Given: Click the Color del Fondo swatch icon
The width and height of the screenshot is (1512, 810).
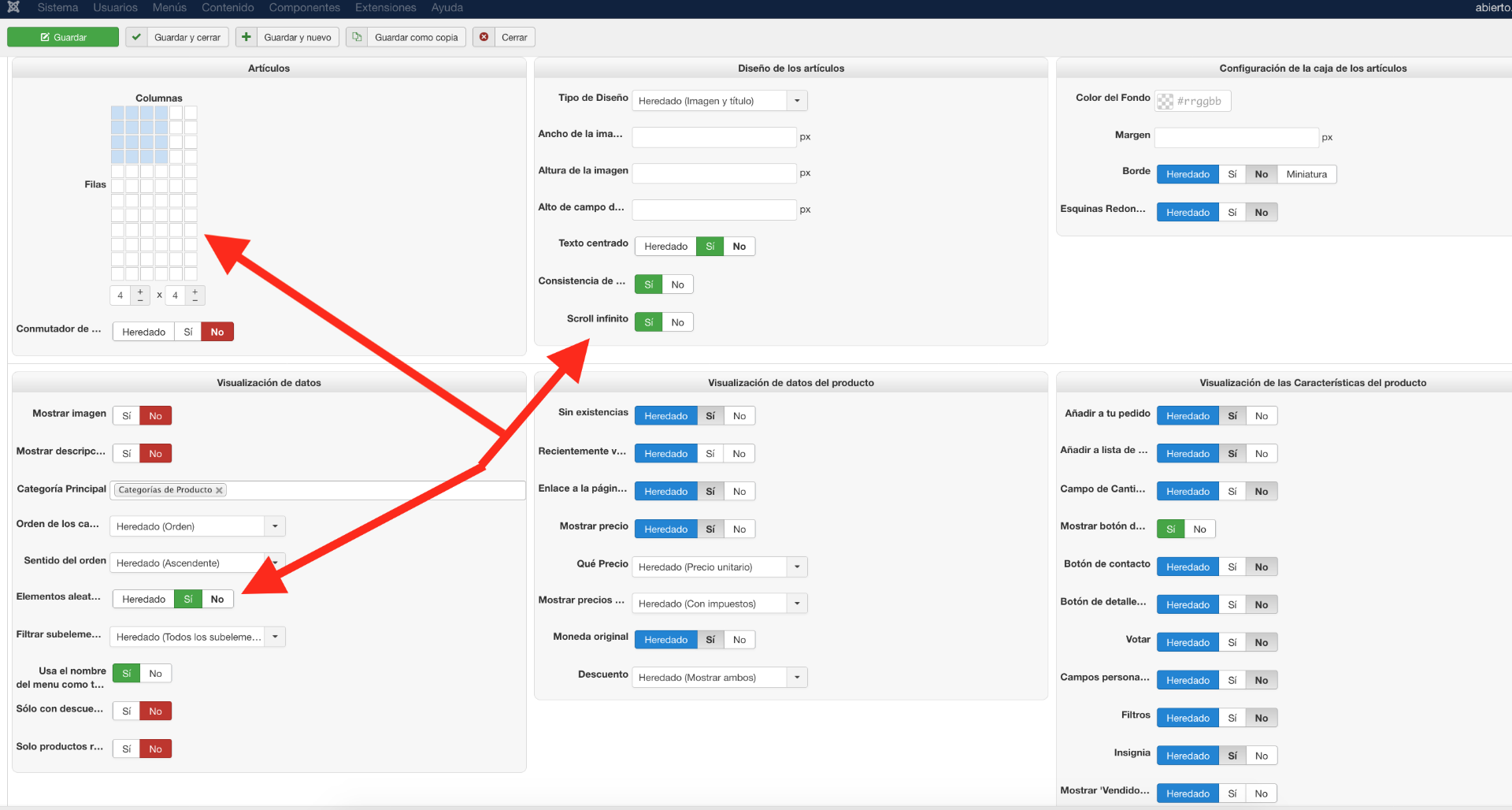Looking at the screenshot, I should tap(1165, 101).
